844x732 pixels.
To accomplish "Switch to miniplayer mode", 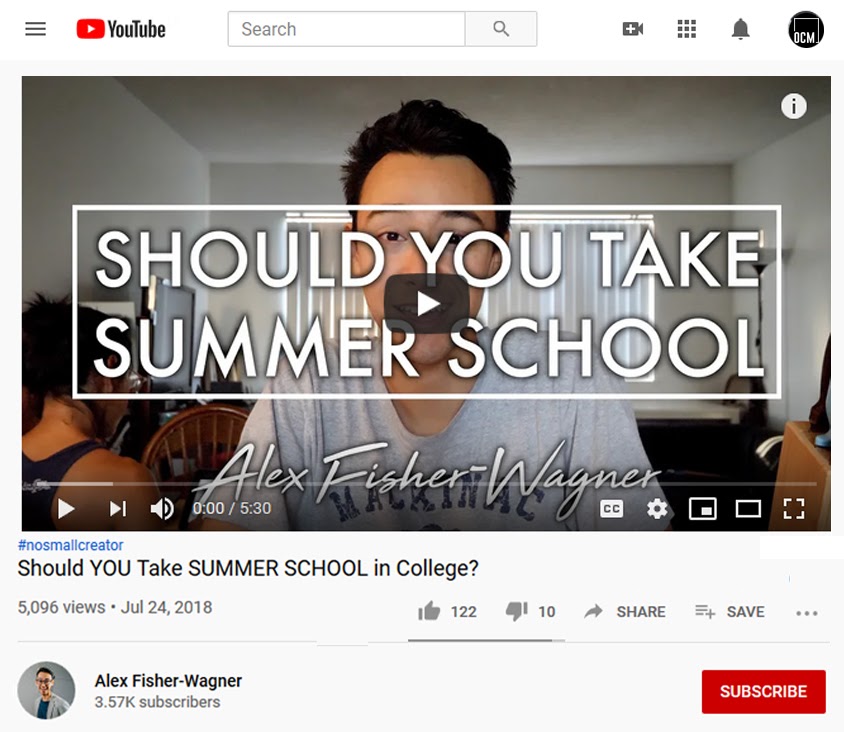I will [x=702, y=509].
